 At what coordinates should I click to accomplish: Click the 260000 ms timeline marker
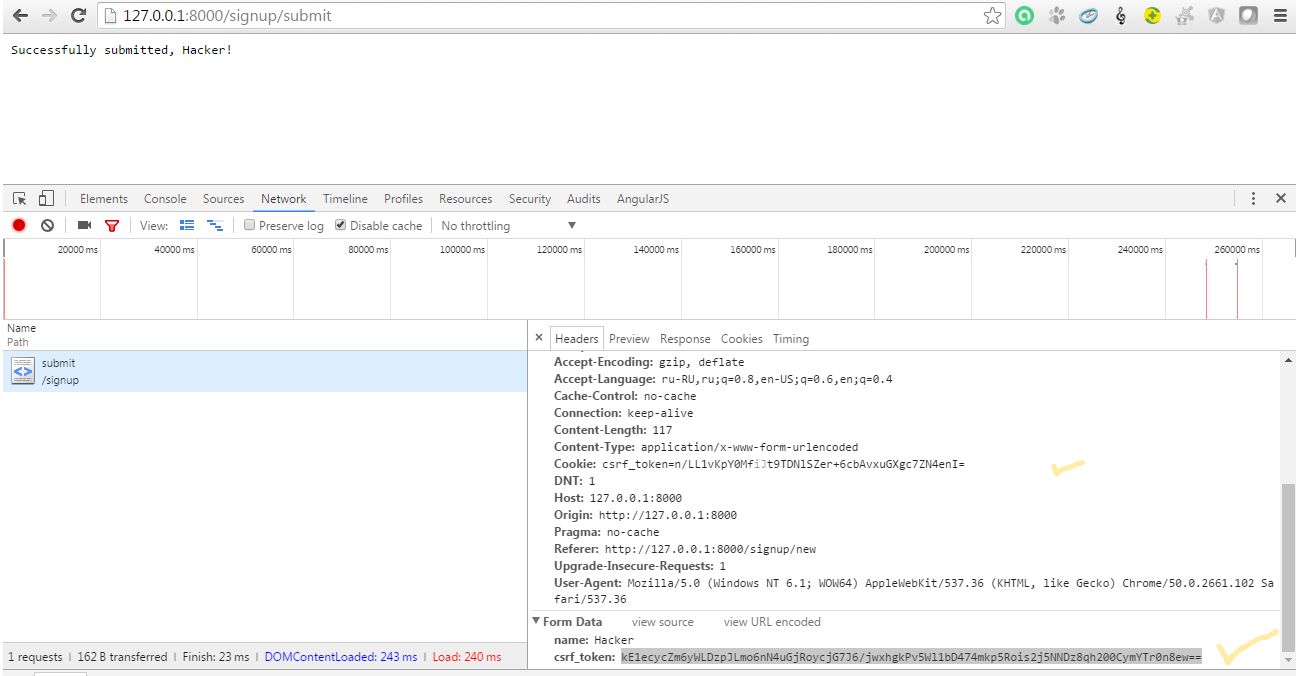pos(1236,249)
